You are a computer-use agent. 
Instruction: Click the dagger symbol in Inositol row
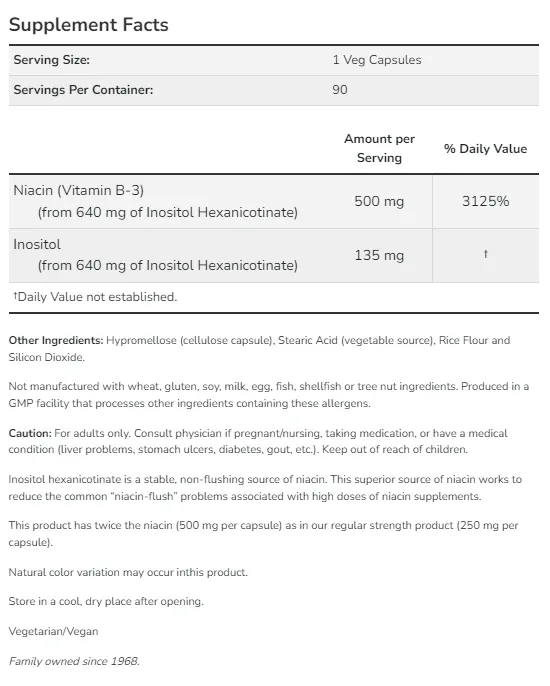[486, 254]
